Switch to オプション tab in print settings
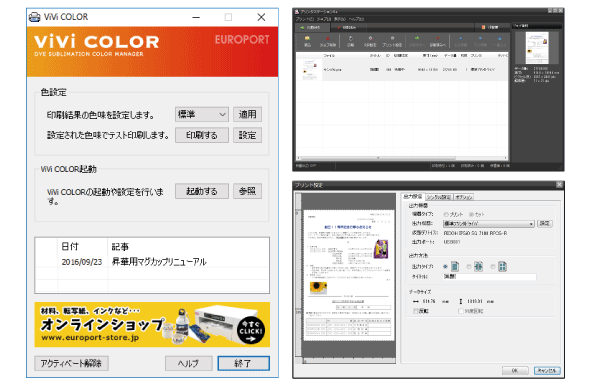This screenshot has height=390, width=590. coord(464,197)
